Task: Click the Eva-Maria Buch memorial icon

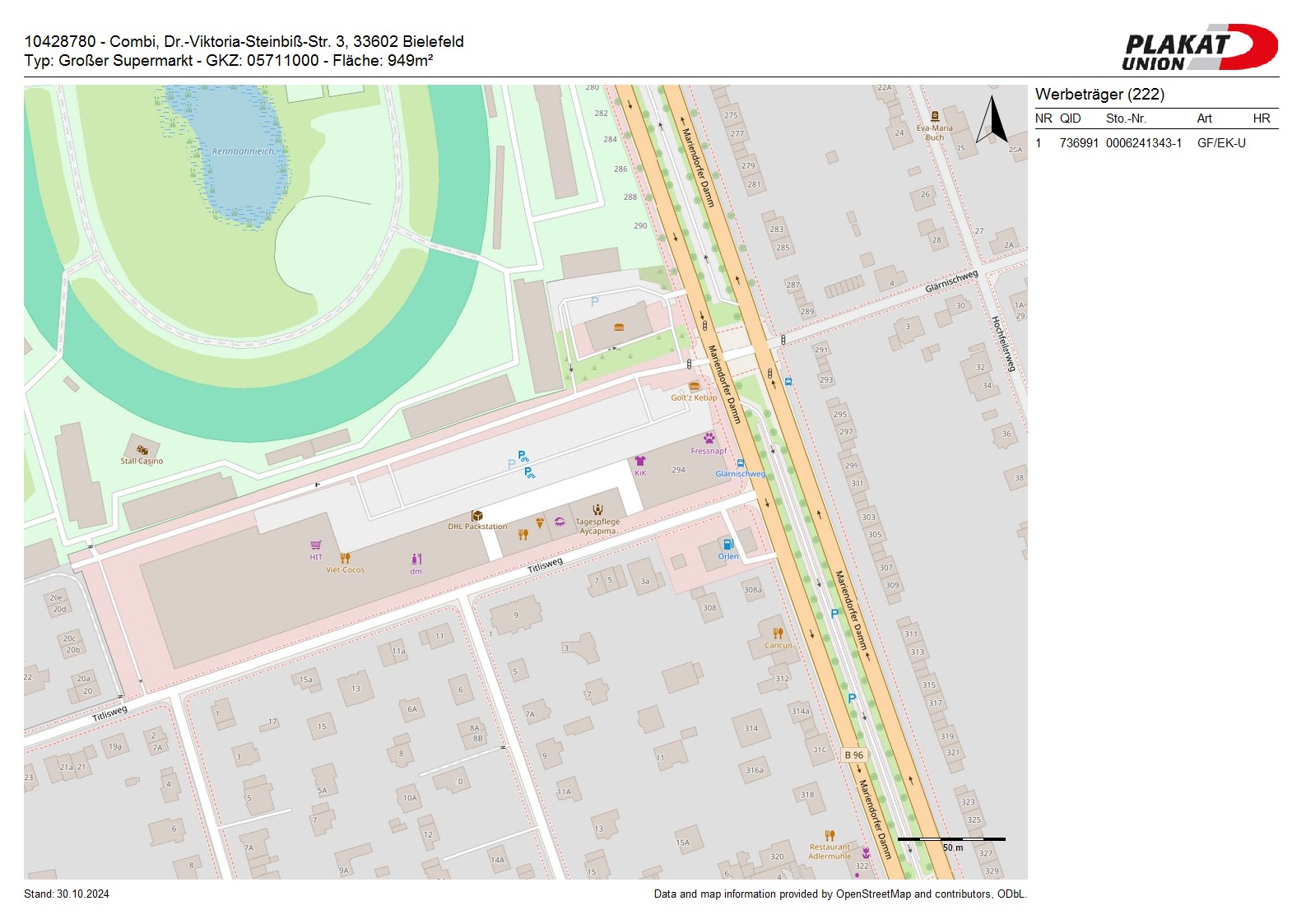Action: coord(935,117)
